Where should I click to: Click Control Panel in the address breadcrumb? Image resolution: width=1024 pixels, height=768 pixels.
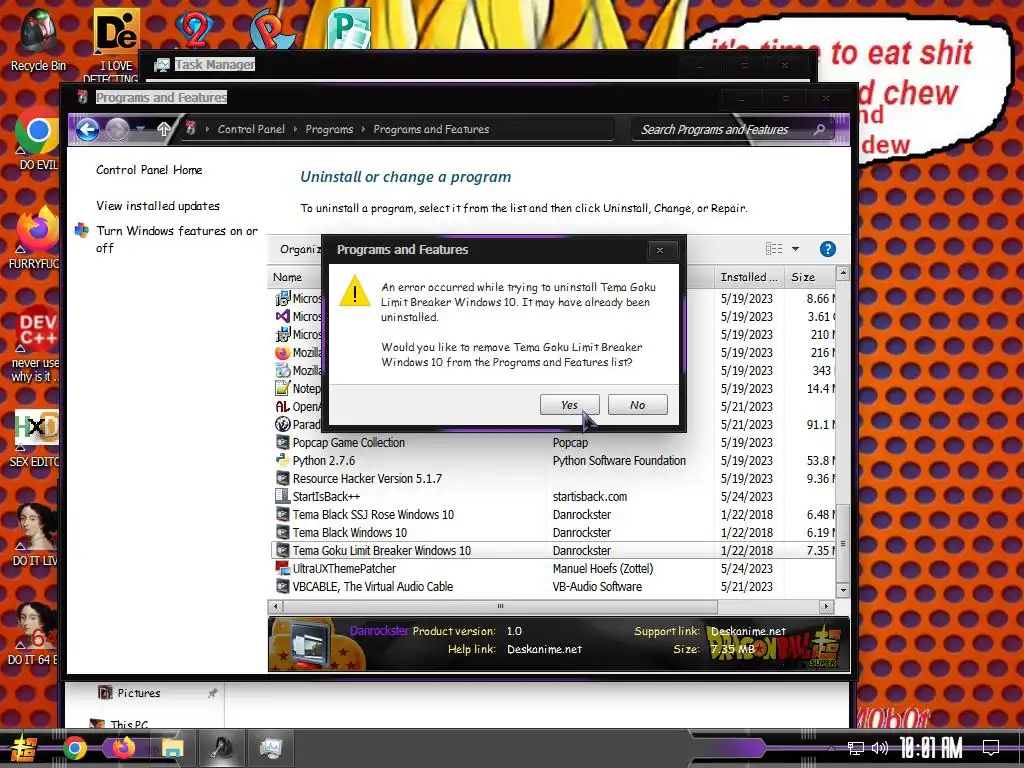[251, 129]
